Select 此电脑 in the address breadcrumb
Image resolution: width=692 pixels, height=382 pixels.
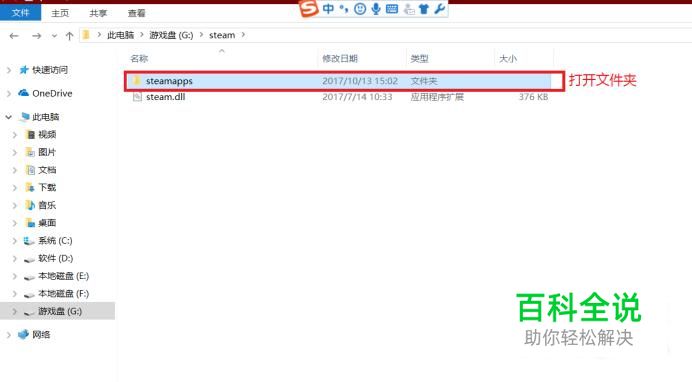pos(120,35)
